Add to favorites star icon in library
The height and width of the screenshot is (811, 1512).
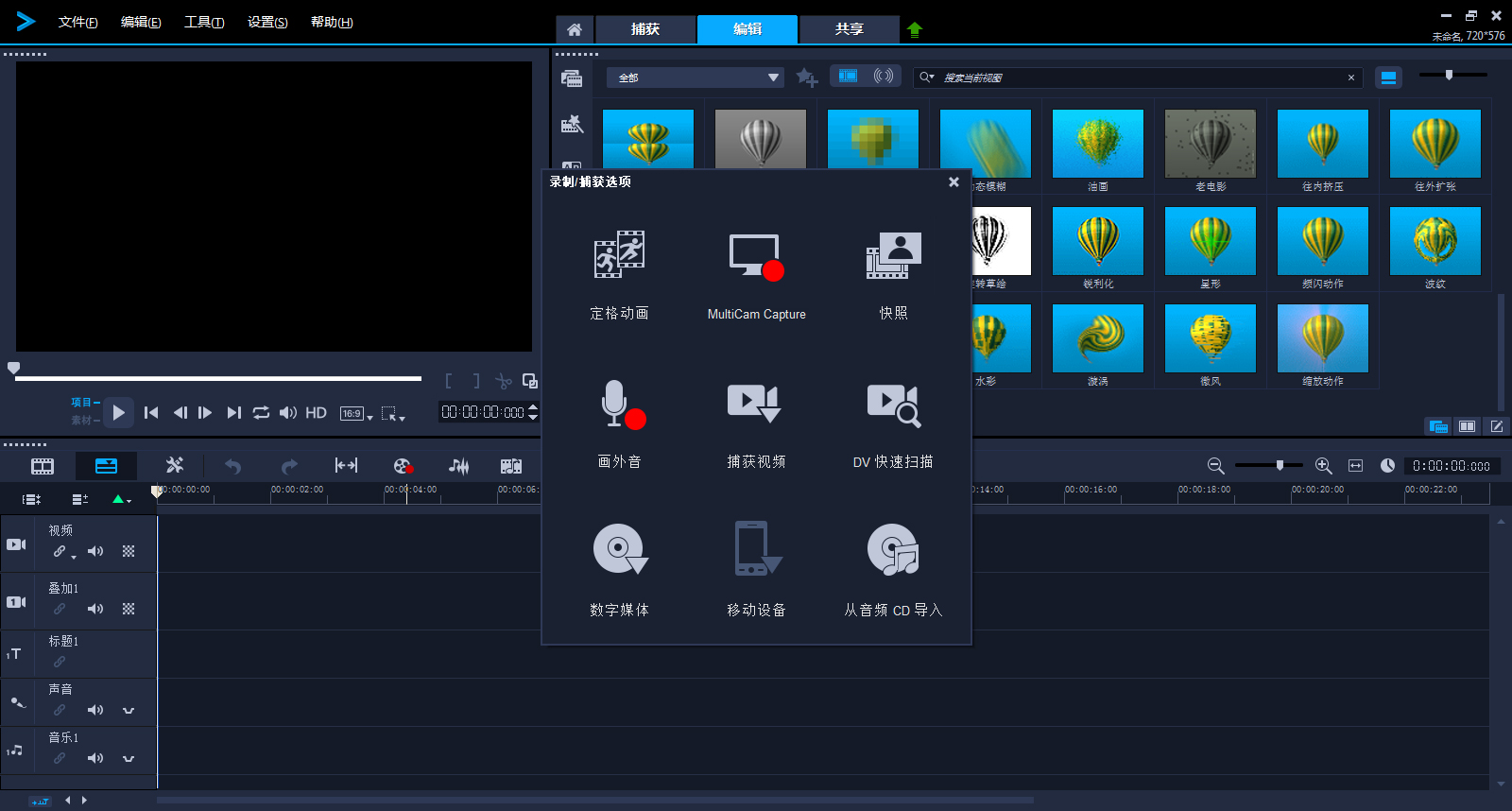click(806, 78)
